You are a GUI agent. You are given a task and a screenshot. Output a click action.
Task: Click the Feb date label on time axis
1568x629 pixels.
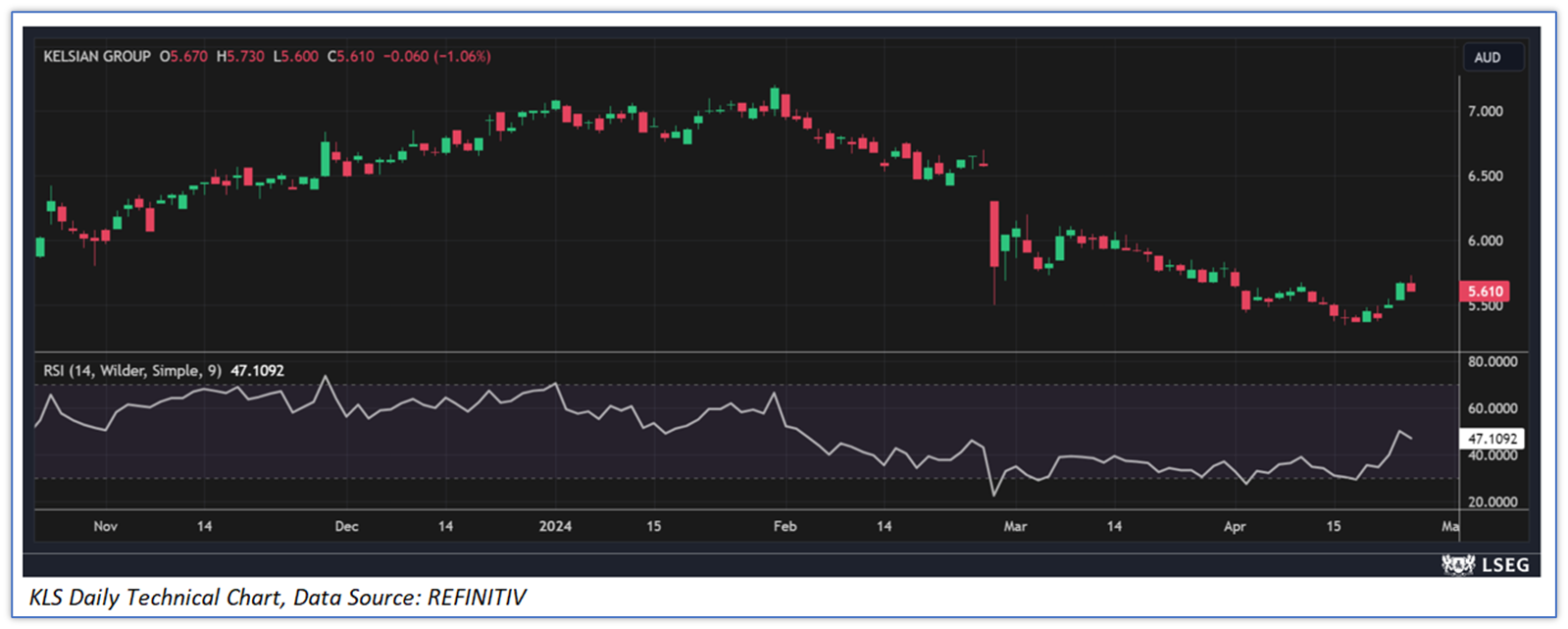[x=784, y=526]
